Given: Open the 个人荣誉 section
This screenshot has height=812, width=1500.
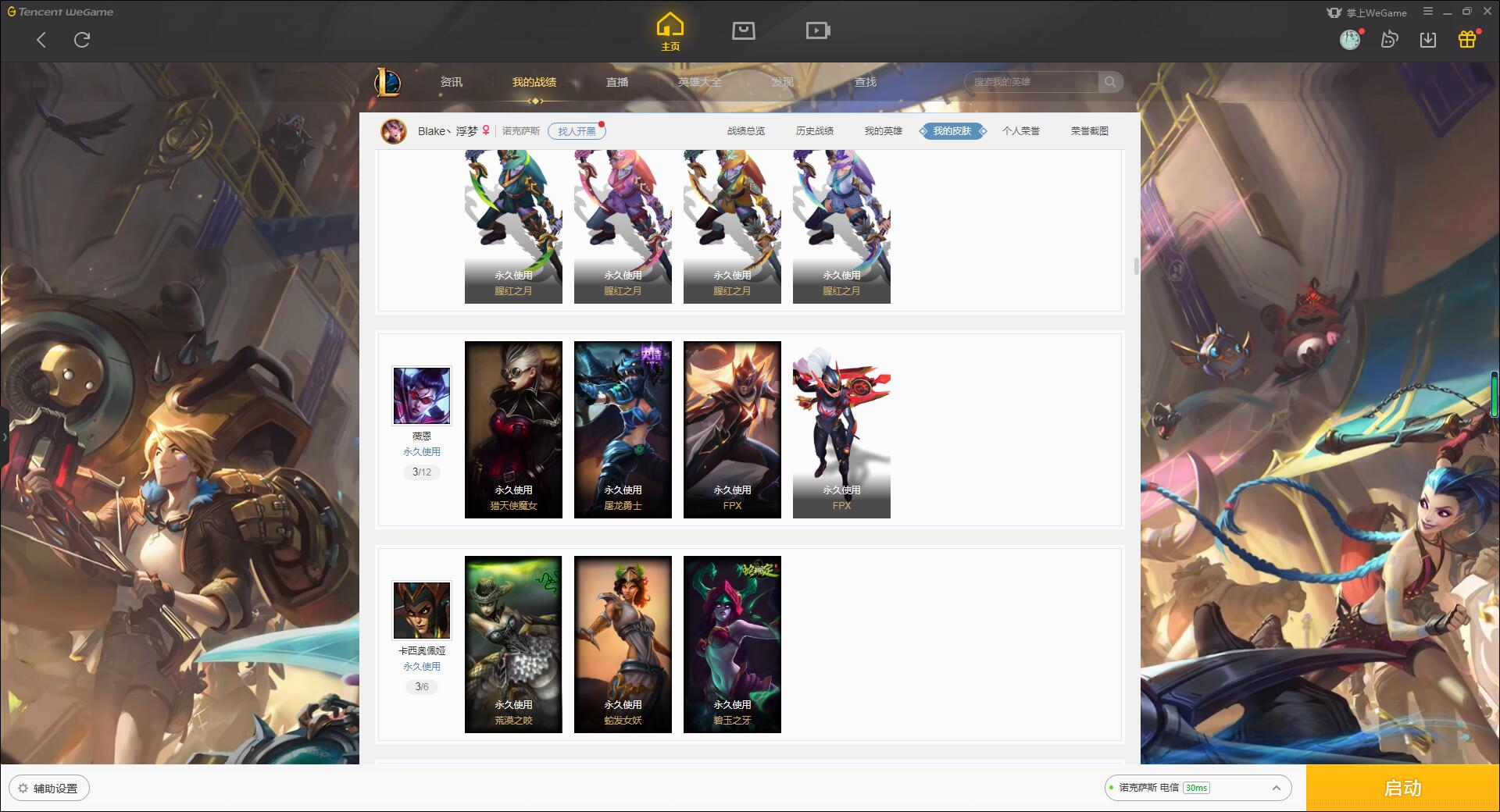Looking at the screenshot, I should [1021, 131].
